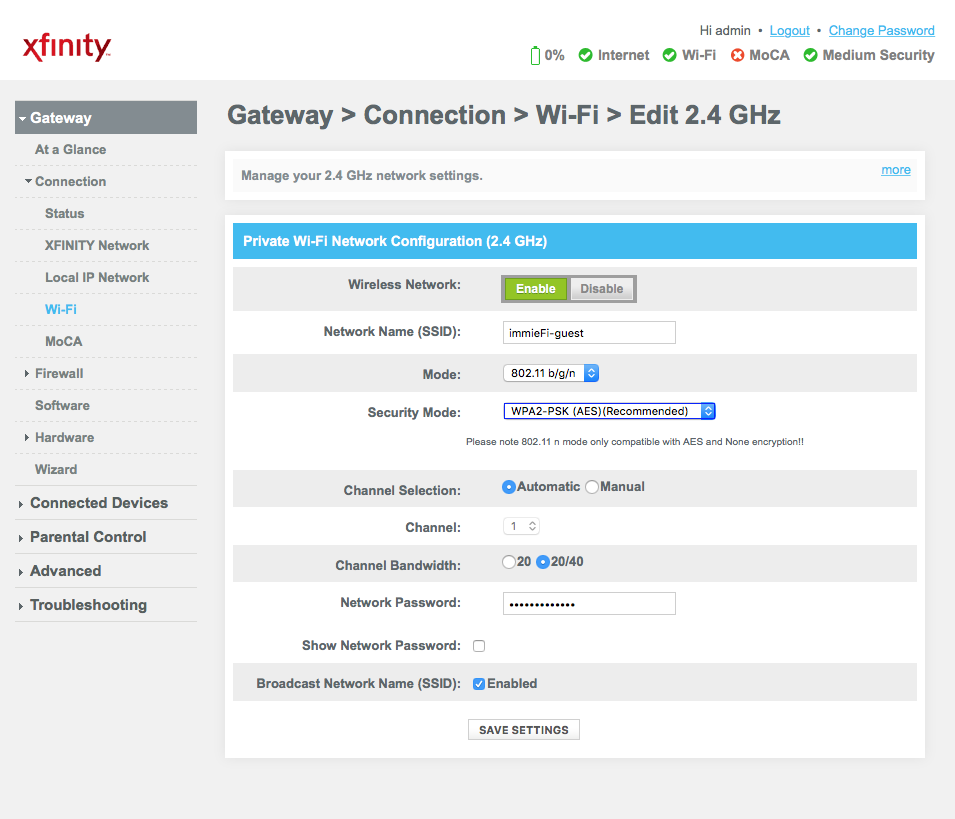
Task: Open the Security Mode dropdown
Action: (x=608, y=411)
